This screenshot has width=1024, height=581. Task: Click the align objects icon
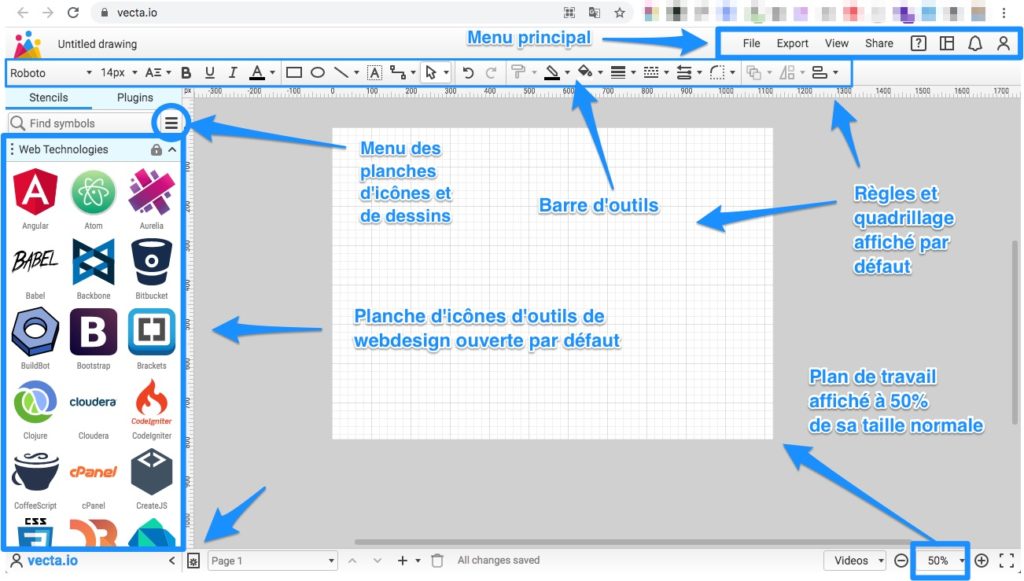click(x=820, y=72)
